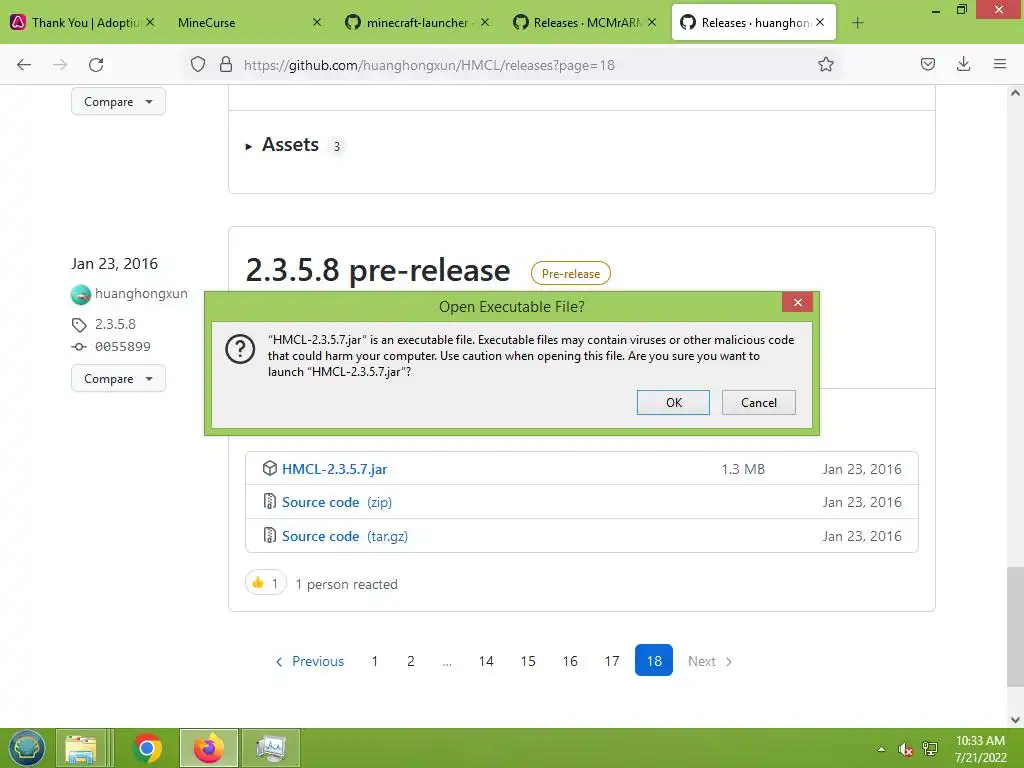Click the archive icon for Source code (tar.gz)
Screen dimensions: 1024x768
click(x=270, y=536)
